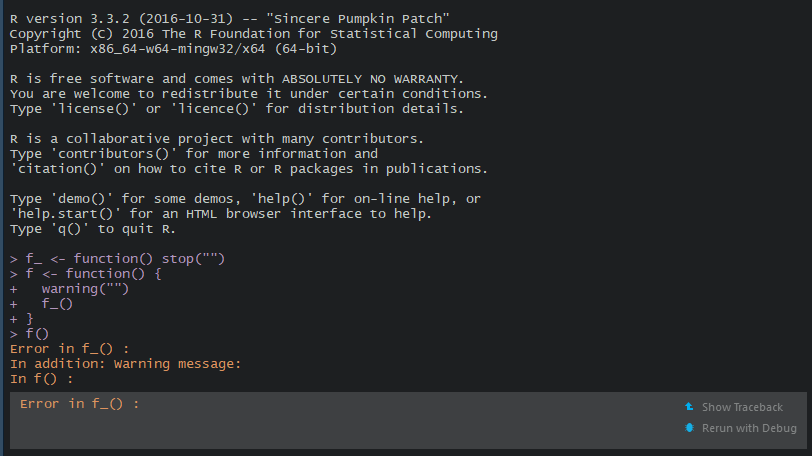The image size is (812, 456).
Task: Click the 'demo()' for some demos line
Action: (245, 199)
